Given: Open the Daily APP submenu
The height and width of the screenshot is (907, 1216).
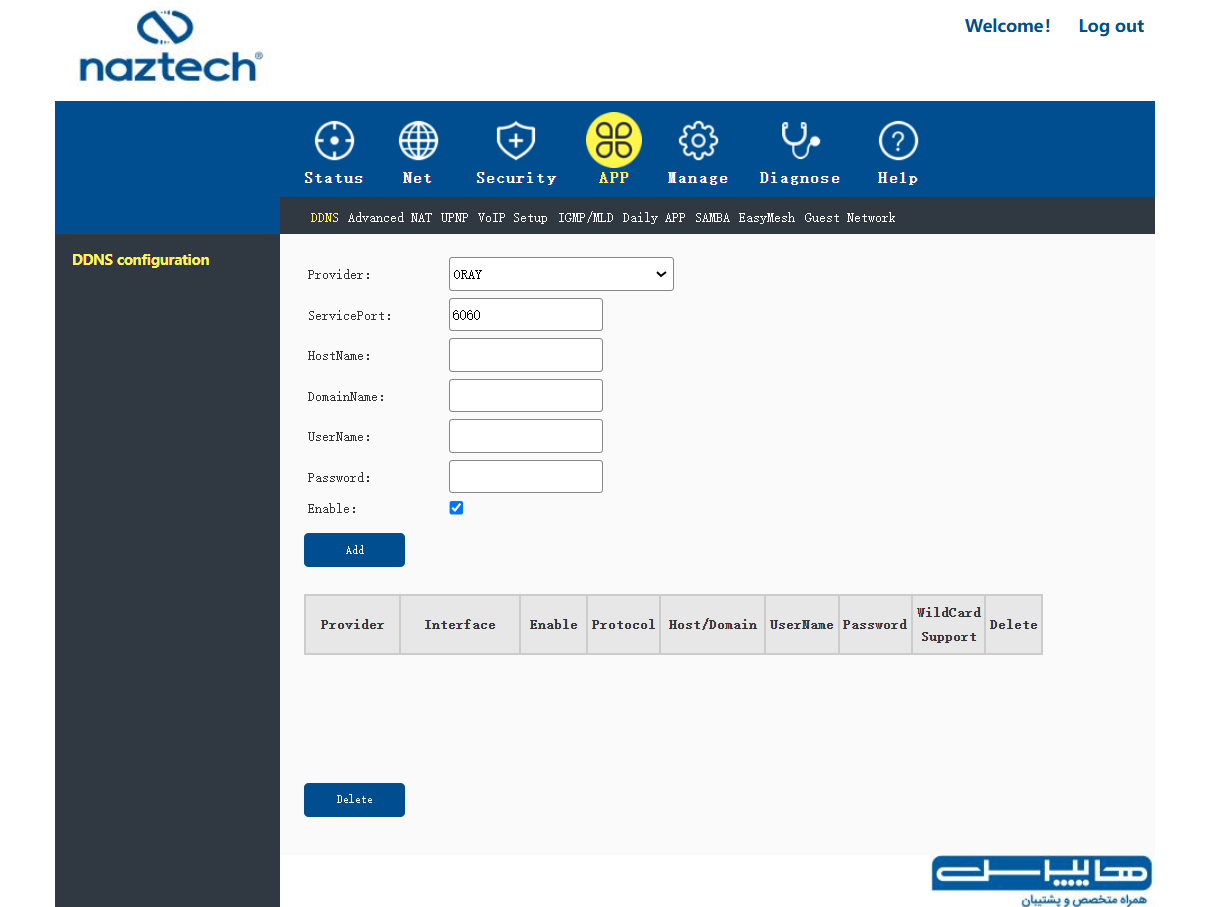Looking at the screenshot, I should [654, 218].
